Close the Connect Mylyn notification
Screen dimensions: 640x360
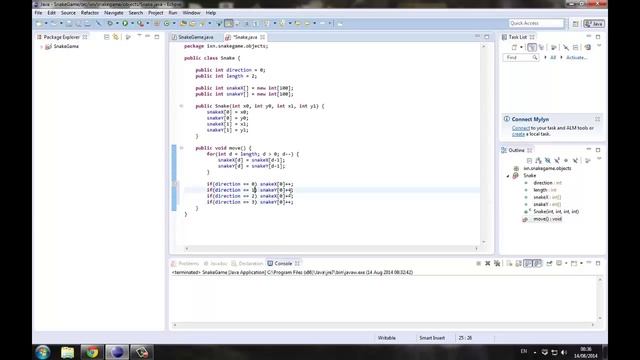pos(597,119)
